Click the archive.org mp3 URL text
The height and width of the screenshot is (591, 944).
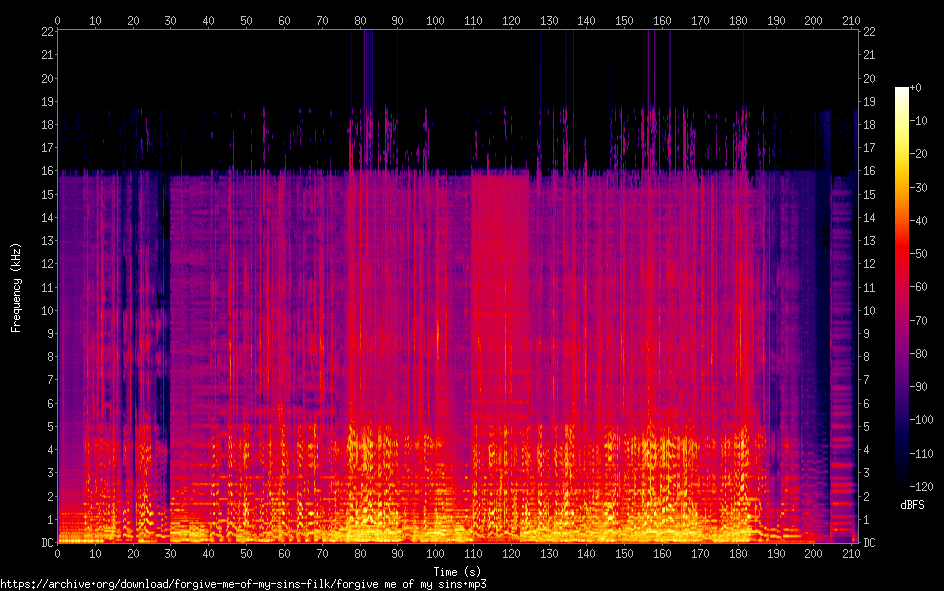tap(243, 584)
